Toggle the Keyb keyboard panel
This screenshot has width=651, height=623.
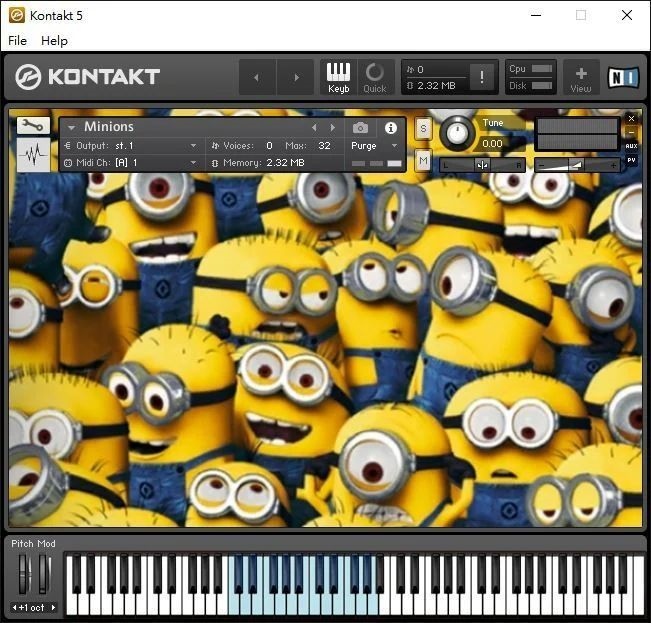click(339, 77)
